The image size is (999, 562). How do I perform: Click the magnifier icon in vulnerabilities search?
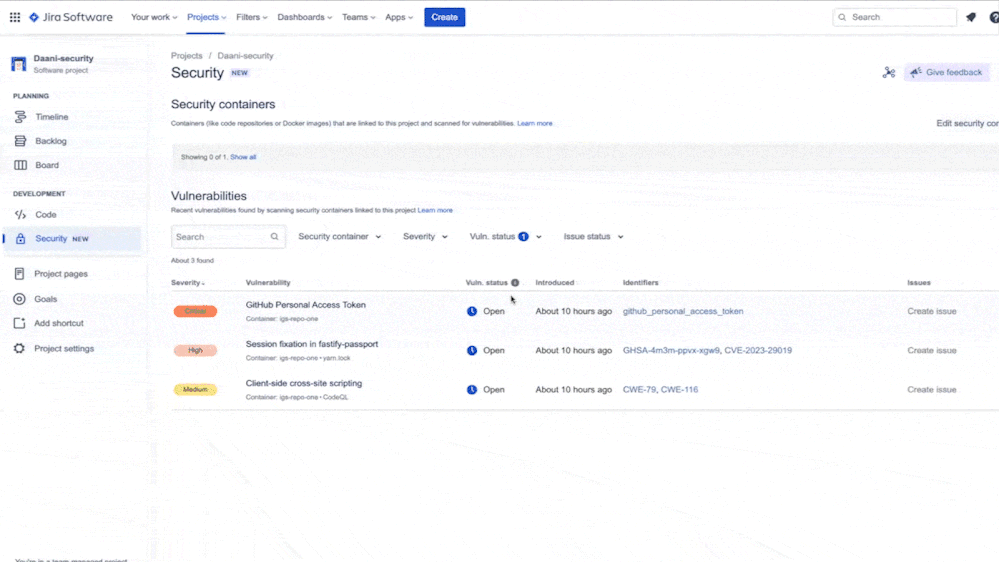275,236
